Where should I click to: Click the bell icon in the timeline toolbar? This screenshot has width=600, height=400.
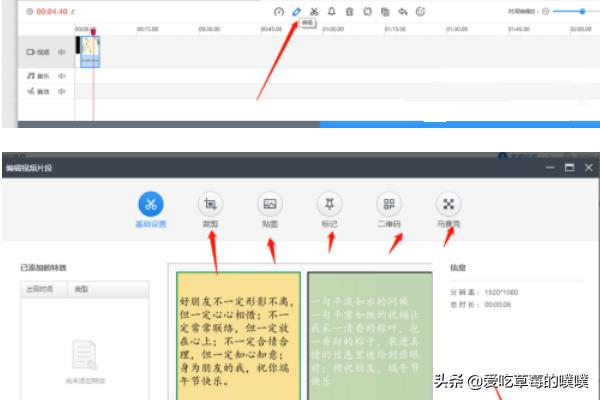(332, 12)
